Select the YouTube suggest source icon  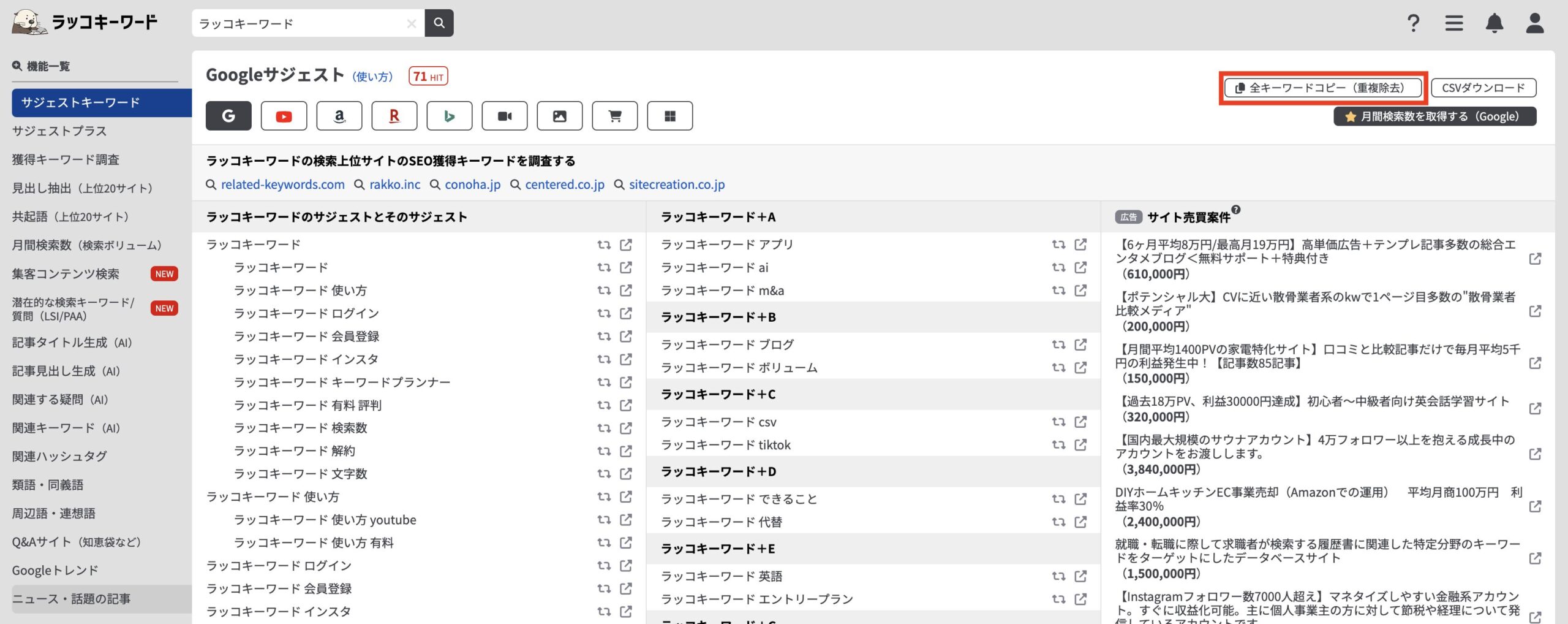pyautogui.click(x=284, y=116)
